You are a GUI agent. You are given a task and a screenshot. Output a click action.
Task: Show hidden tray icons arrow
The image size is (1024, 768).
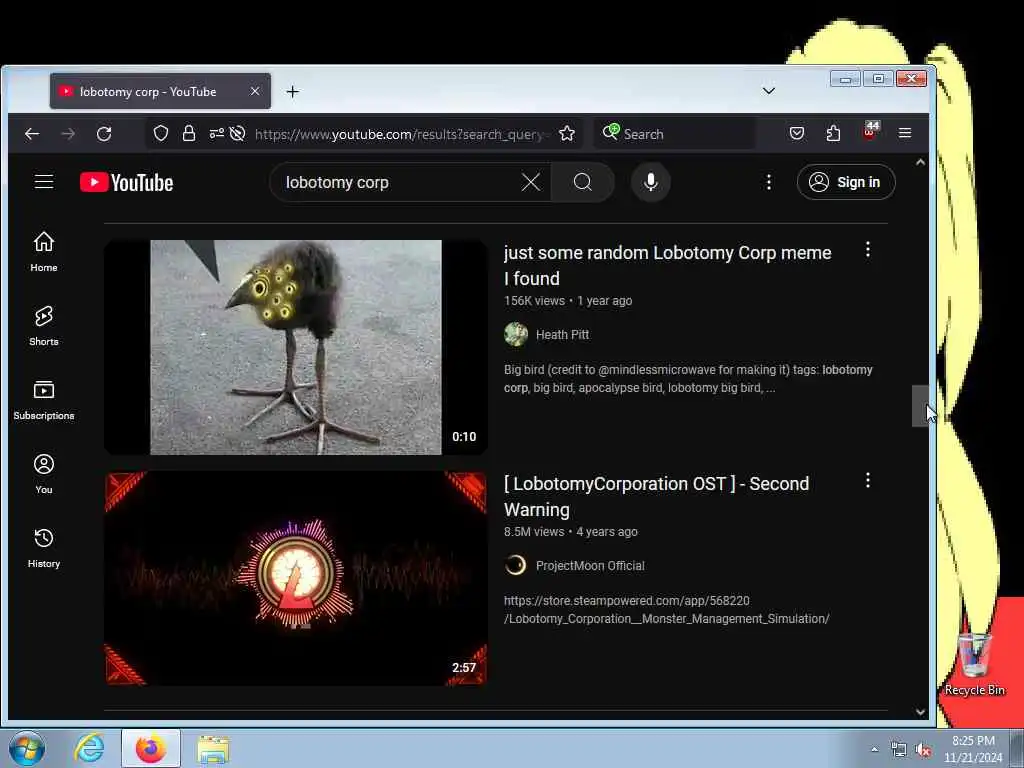click(x=874, y=750)
